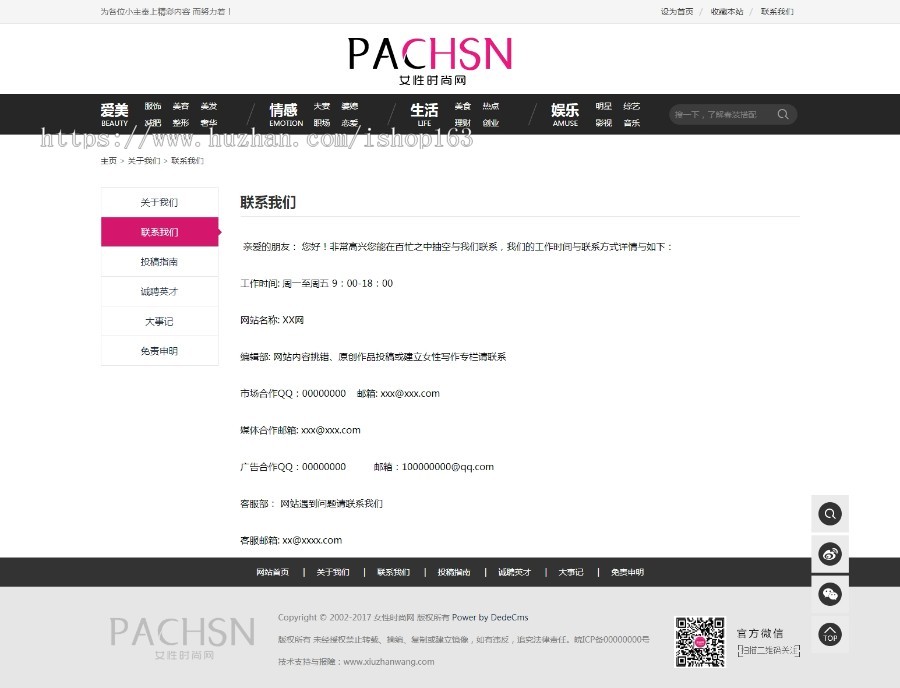Select 诚聘英才 in the sidebar
Viewport: 900px width, 688px height.
(x=159, y=291)
